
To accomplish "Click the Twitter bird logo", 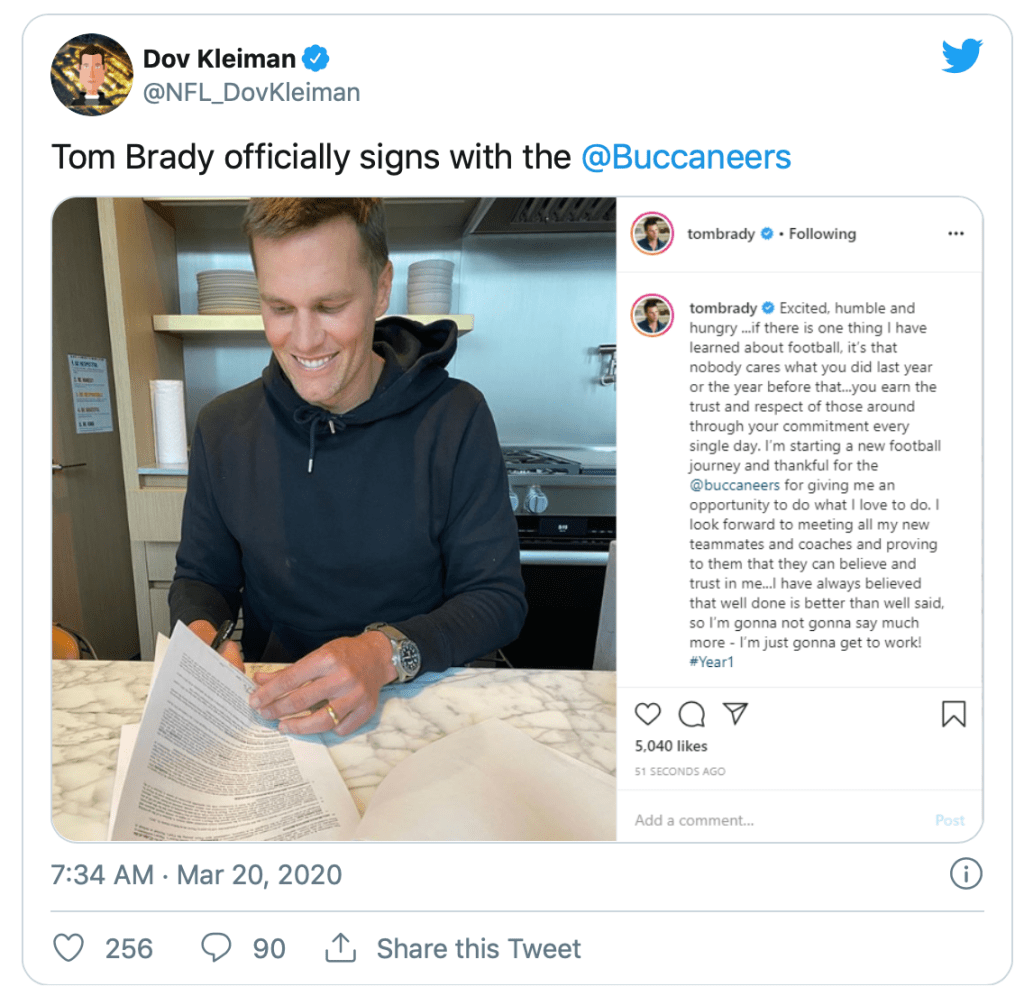I will 962,57.
